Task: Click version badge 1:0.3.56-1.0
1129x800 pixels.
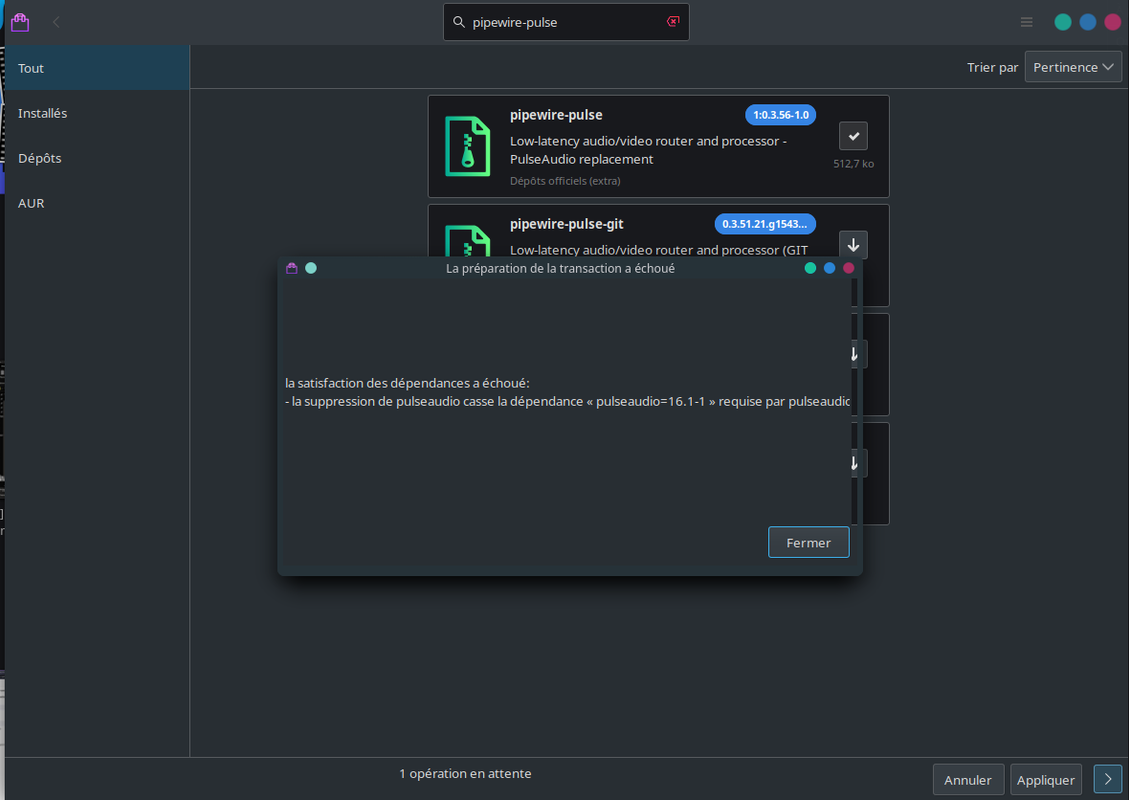Action: pos(781,114)
